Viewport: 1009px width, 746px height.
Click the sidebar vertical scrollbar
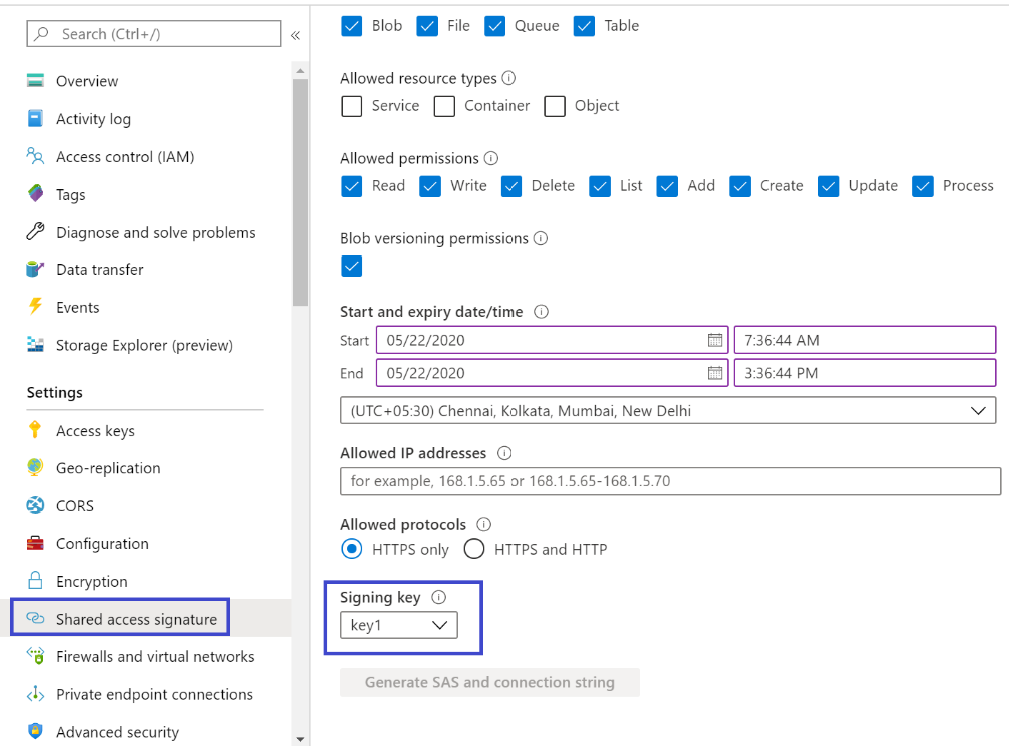[300, 190]
